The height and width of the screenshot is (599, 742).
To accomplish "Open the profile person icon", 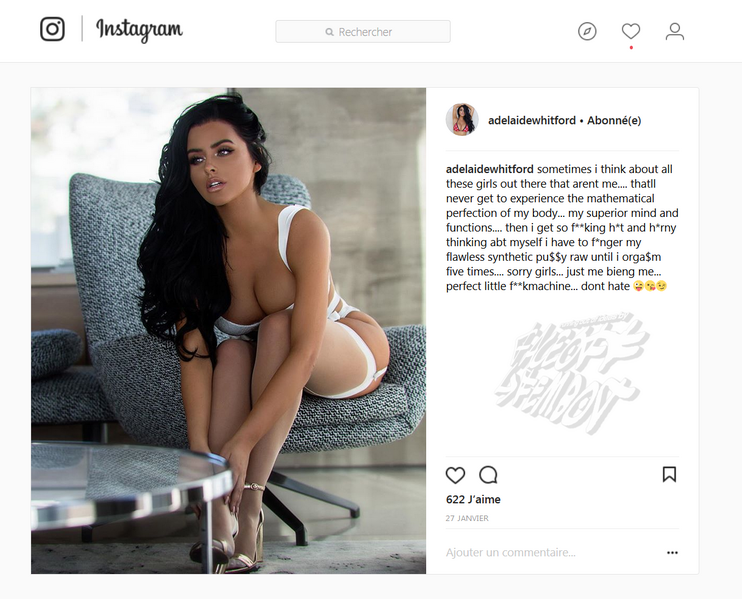I will point(675,32).
